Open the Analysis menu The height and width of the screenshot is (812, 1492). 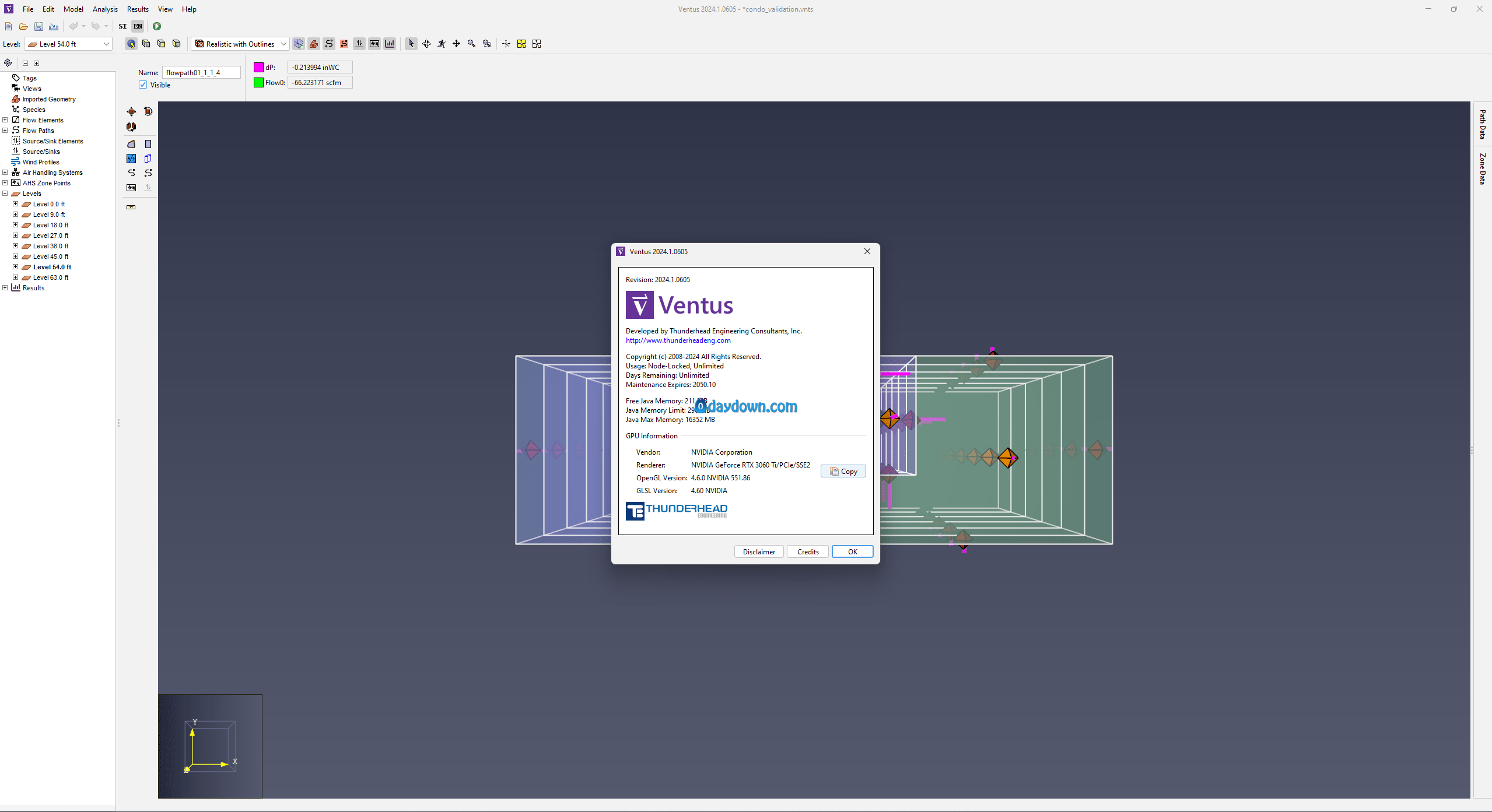(x=105, y=9)
